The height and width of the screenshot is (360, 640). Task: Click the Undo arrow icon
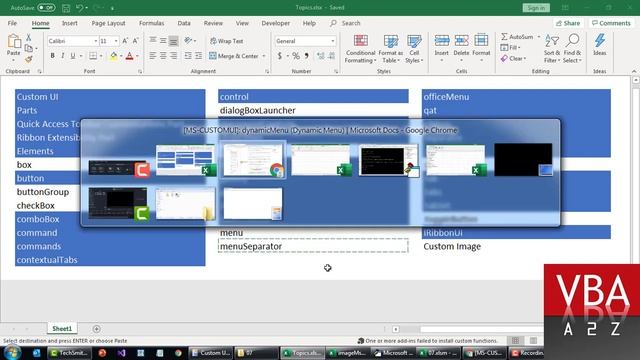coord(80,8)
